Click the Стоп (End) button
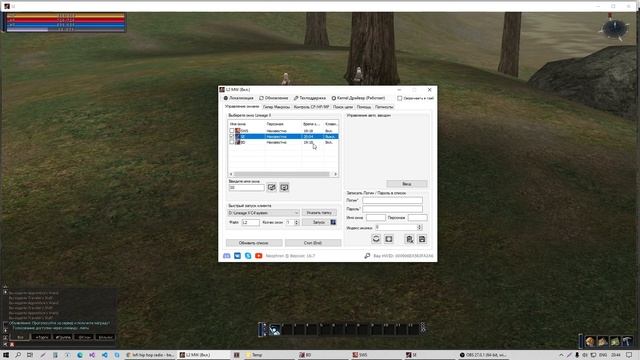Screen dimensions: 640x360 (313, 243)
